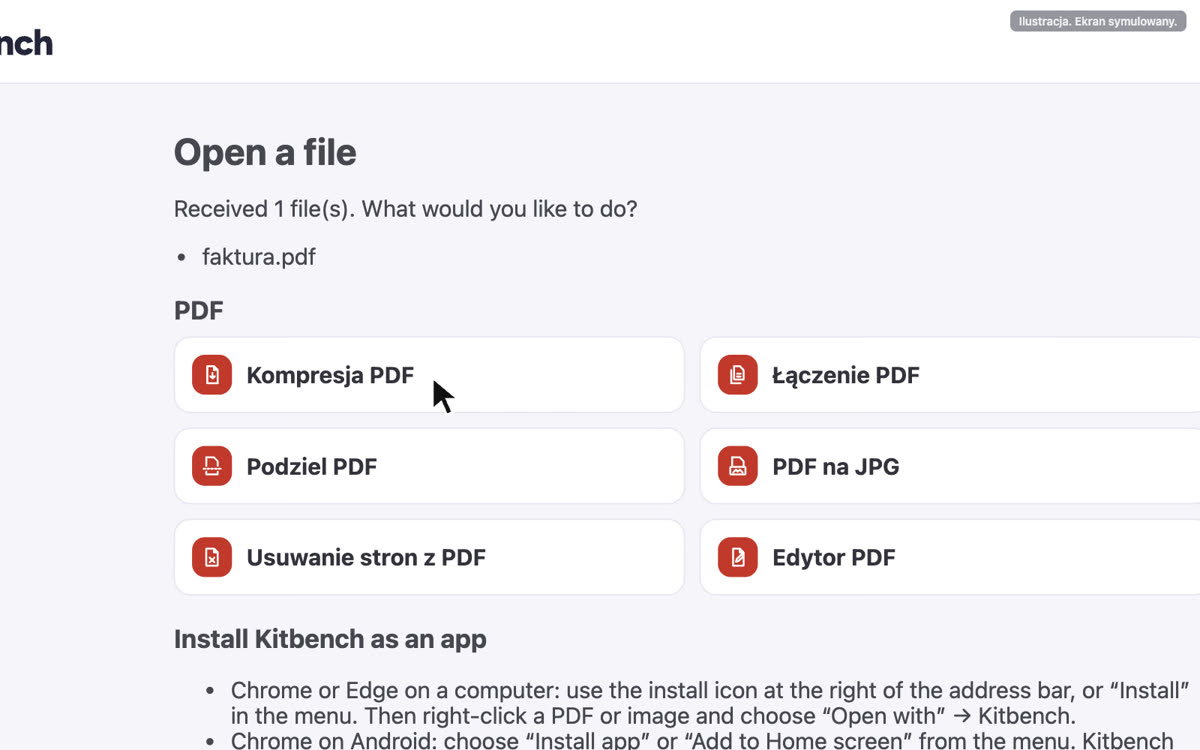The height and width of the screenshot is (750, 1200).
Task: Click the faktura.pdf file name
Action: coord(259,257)
